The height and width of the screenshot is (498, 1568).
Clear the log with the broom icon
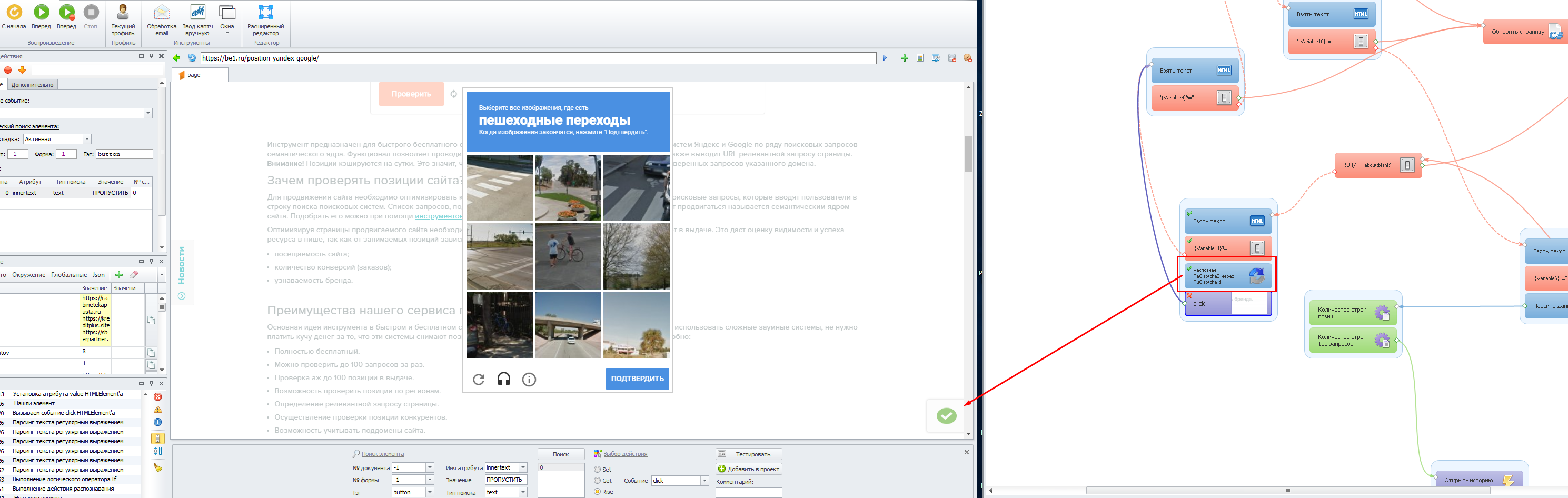(157, 467)
